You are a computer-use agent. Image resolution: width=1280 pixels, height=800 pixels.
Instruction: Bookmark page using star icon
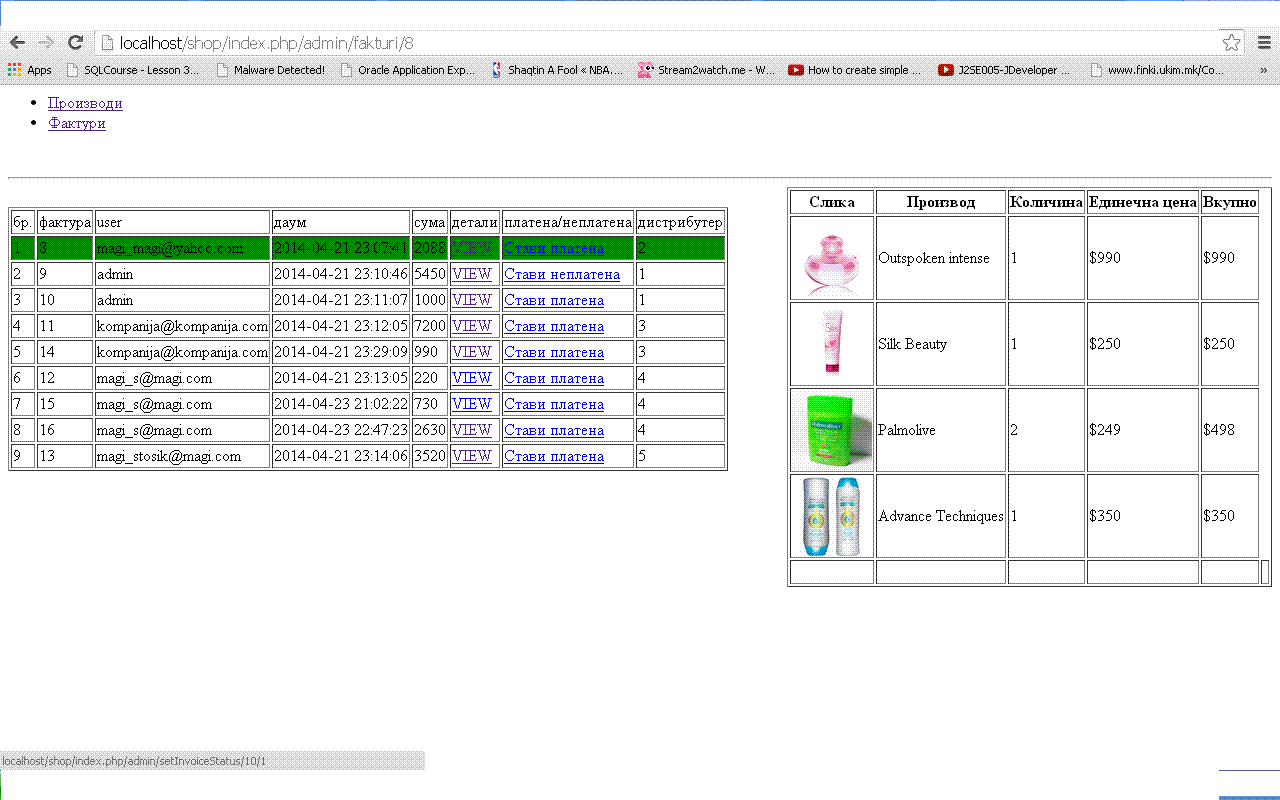click(x=1231, y=42)
